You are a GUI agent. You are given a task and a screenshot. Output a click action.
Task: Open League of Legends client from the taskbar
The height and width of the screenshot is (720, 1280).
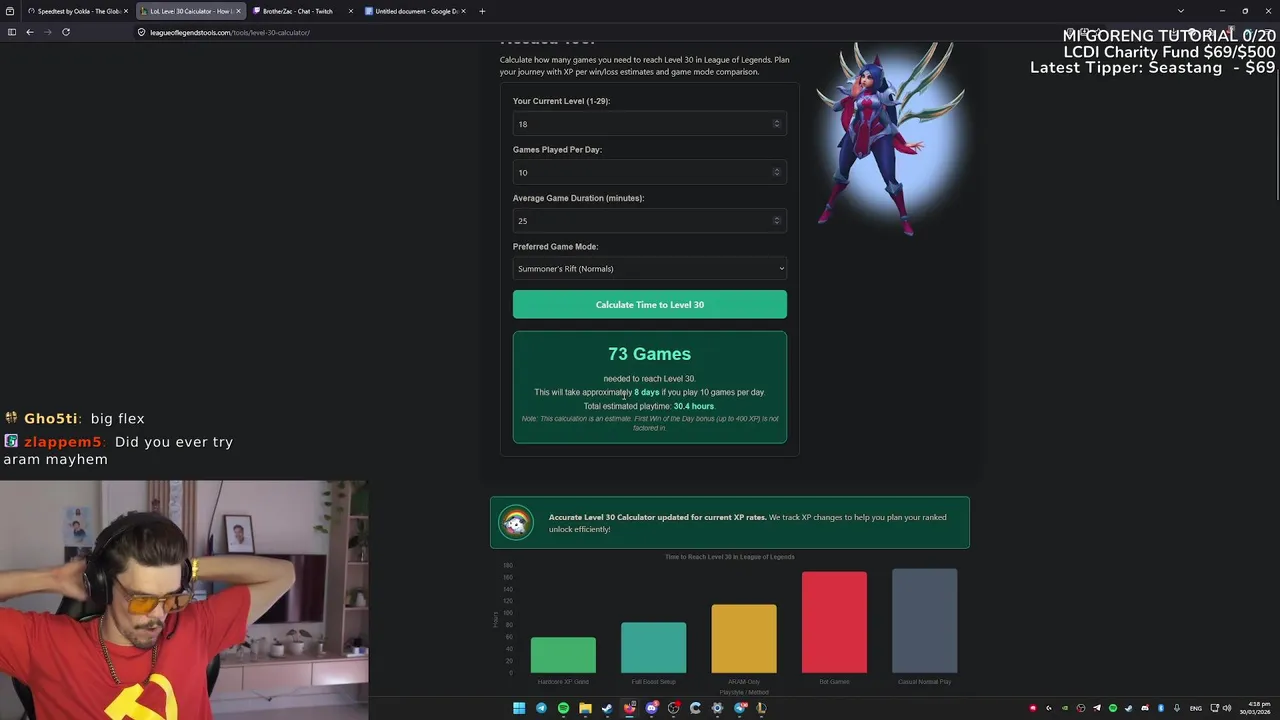point(761,708)
